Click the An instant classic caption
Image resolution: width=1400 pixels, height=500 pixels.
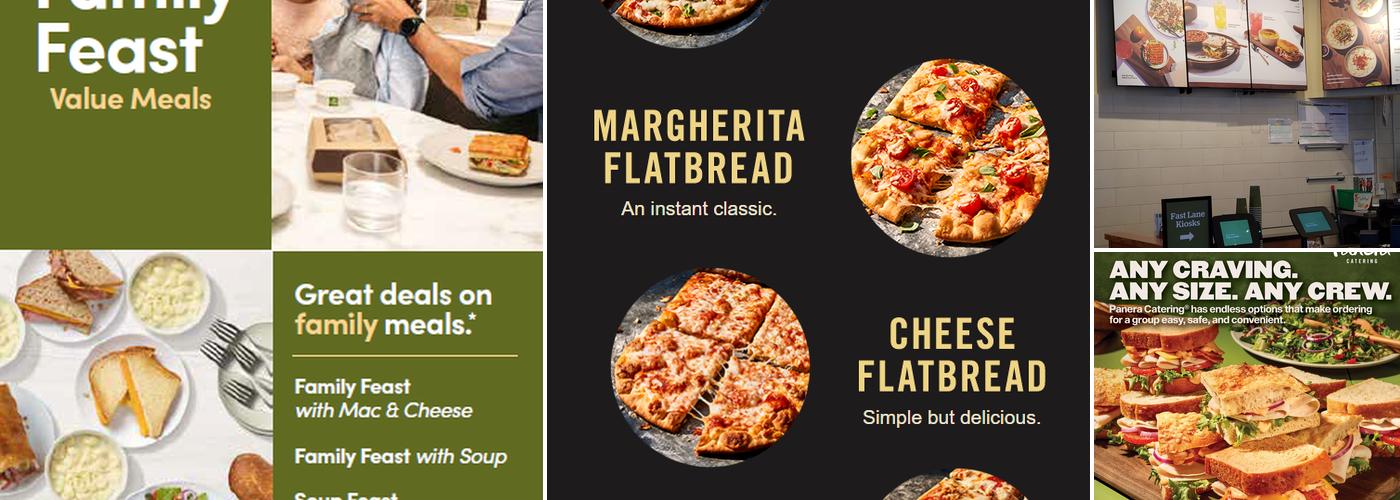click(698, 209)
